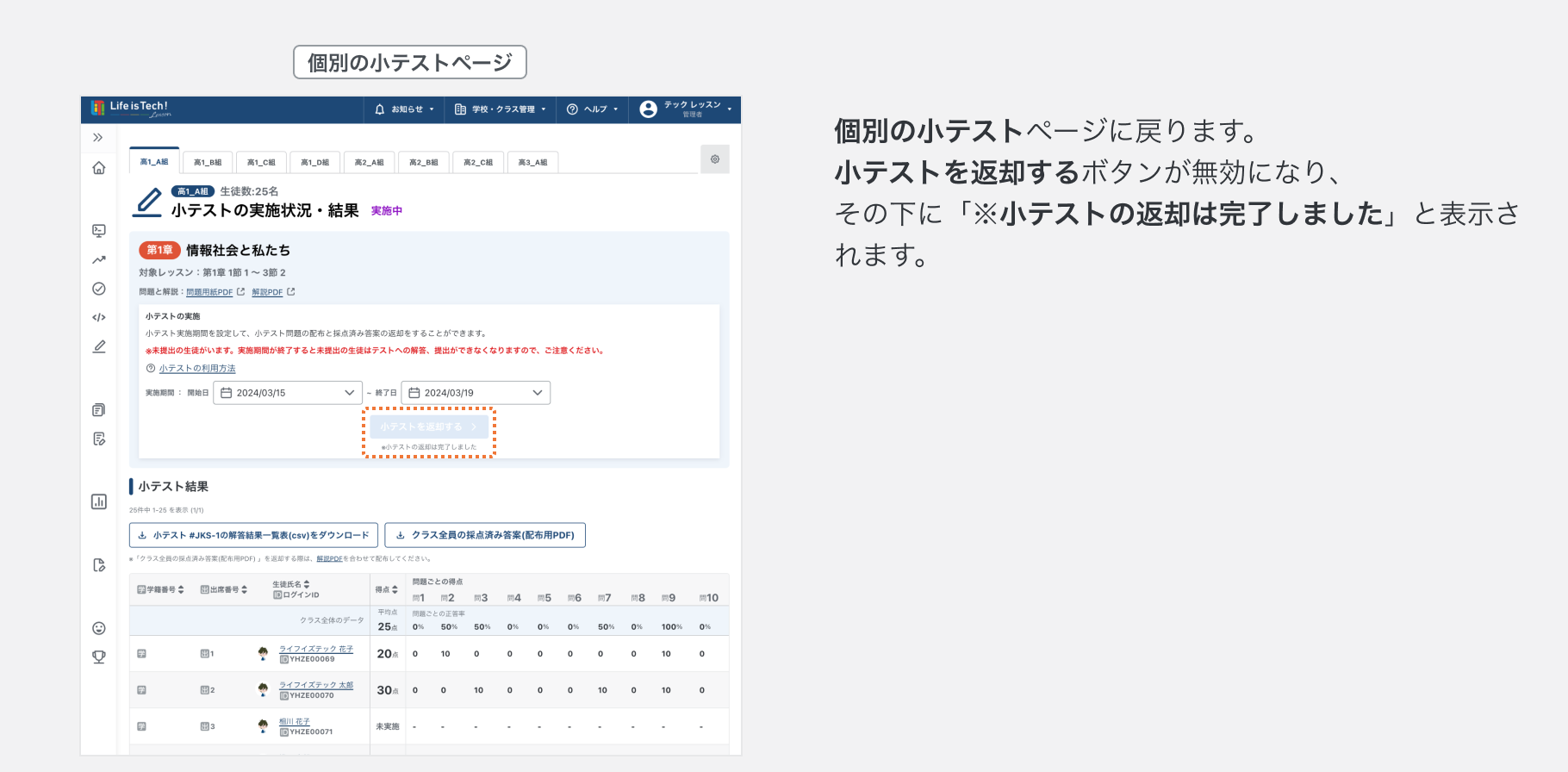The width and height of the screenshot is (1568, 772).
Task: Open the file-with-pencil icon in sidebar
Action: 99,565
